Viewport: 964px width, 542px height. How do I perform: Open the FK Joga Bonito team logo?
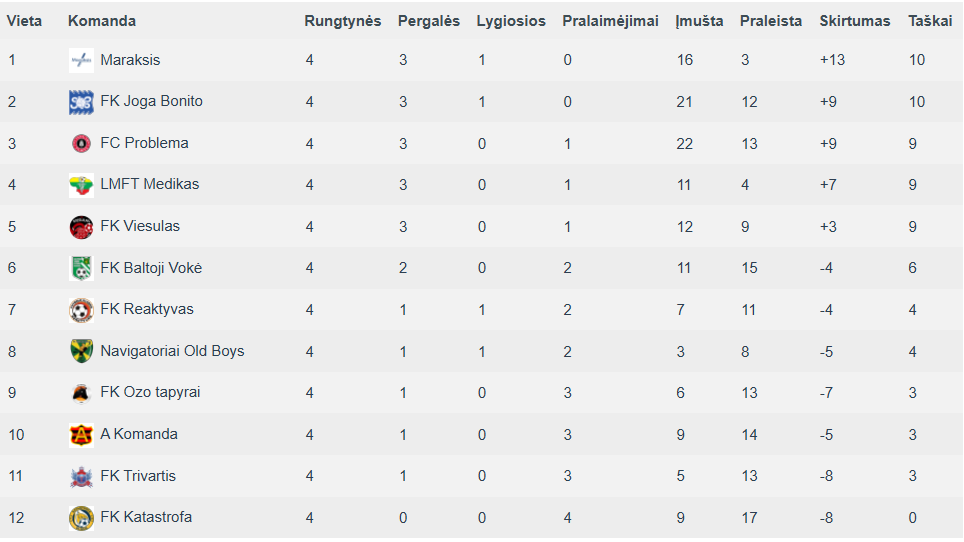[x=81, y=102]
